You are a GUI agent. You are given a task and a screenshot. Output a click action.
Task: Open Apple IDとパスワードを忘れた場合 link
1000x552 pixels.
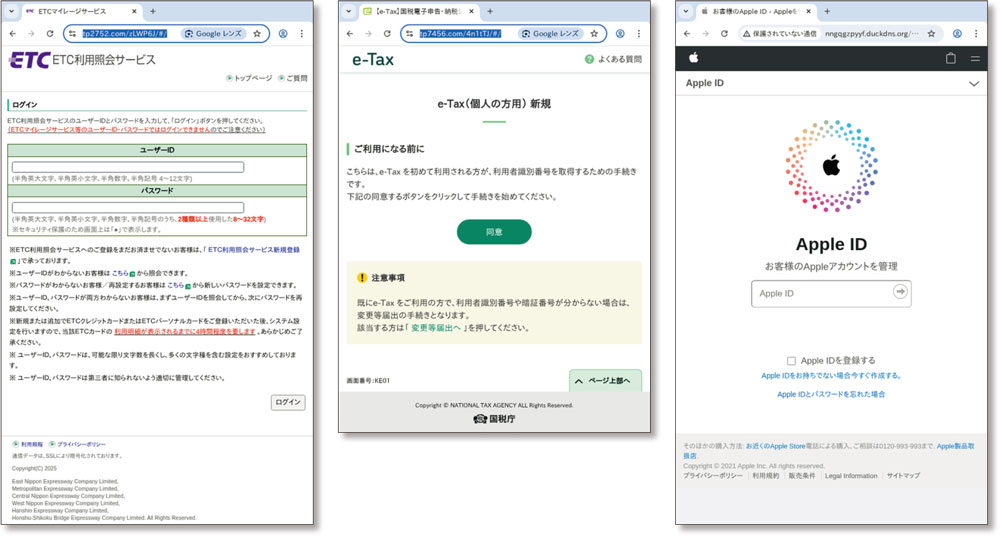[831, 395]
